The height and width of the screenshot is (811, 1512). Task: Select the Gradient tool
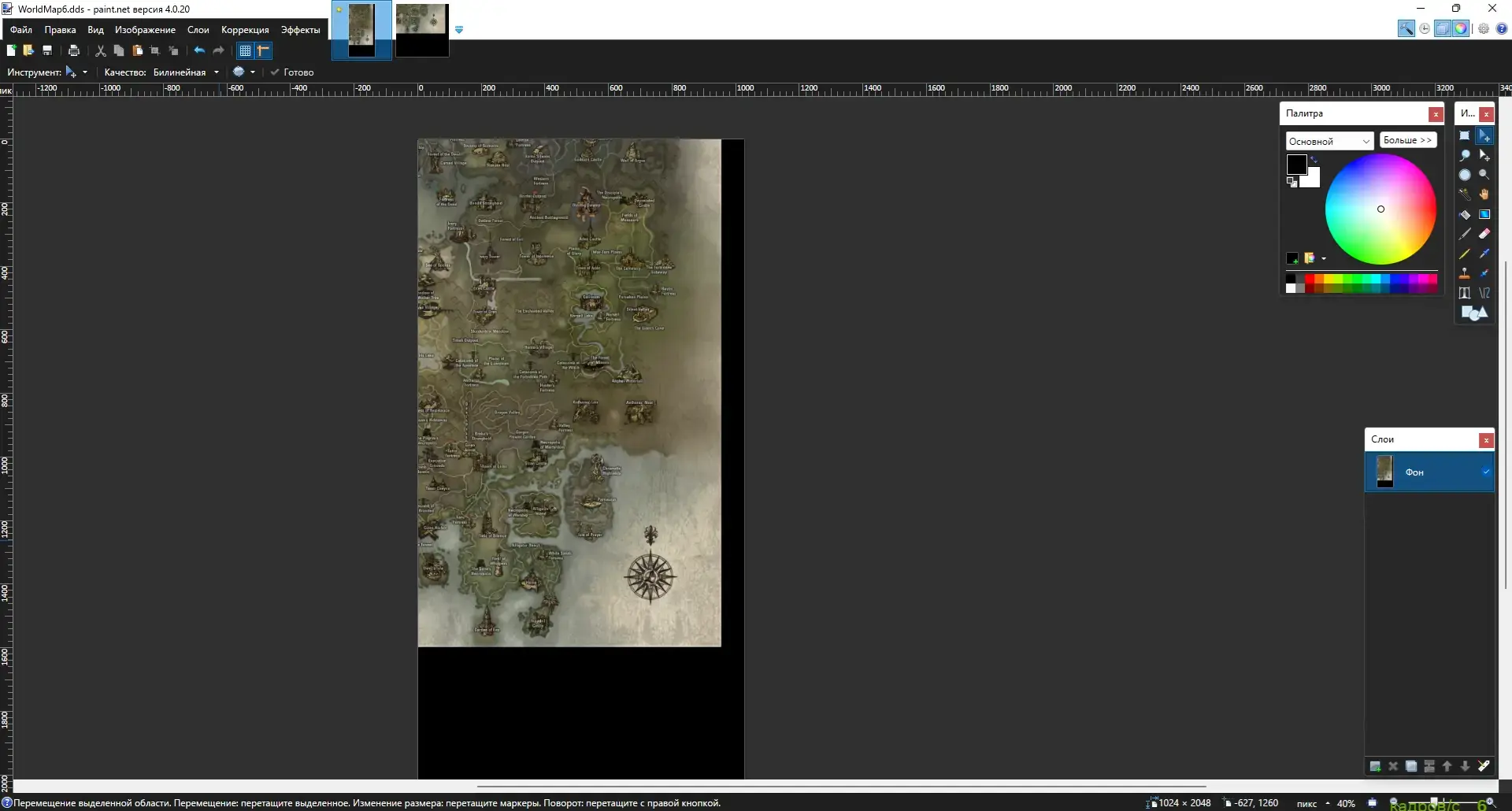pos(1484,214)
